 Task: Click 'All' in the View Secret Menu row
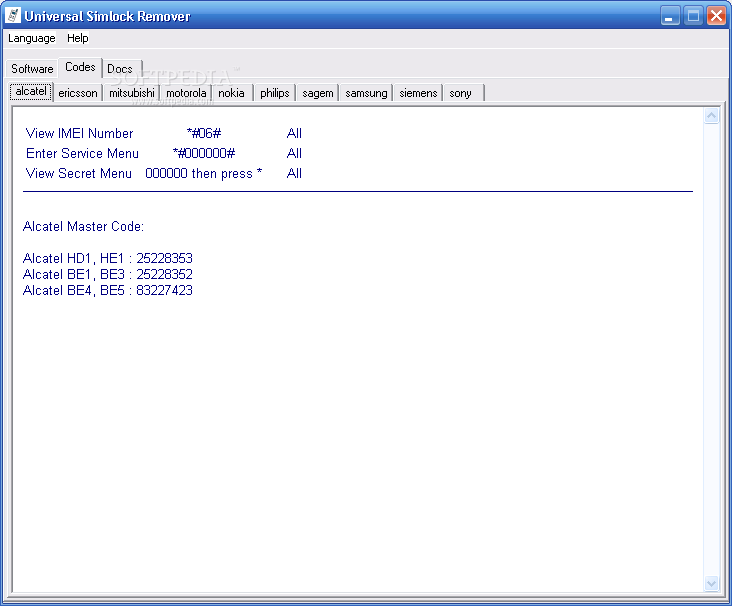[x=294, y=174]
